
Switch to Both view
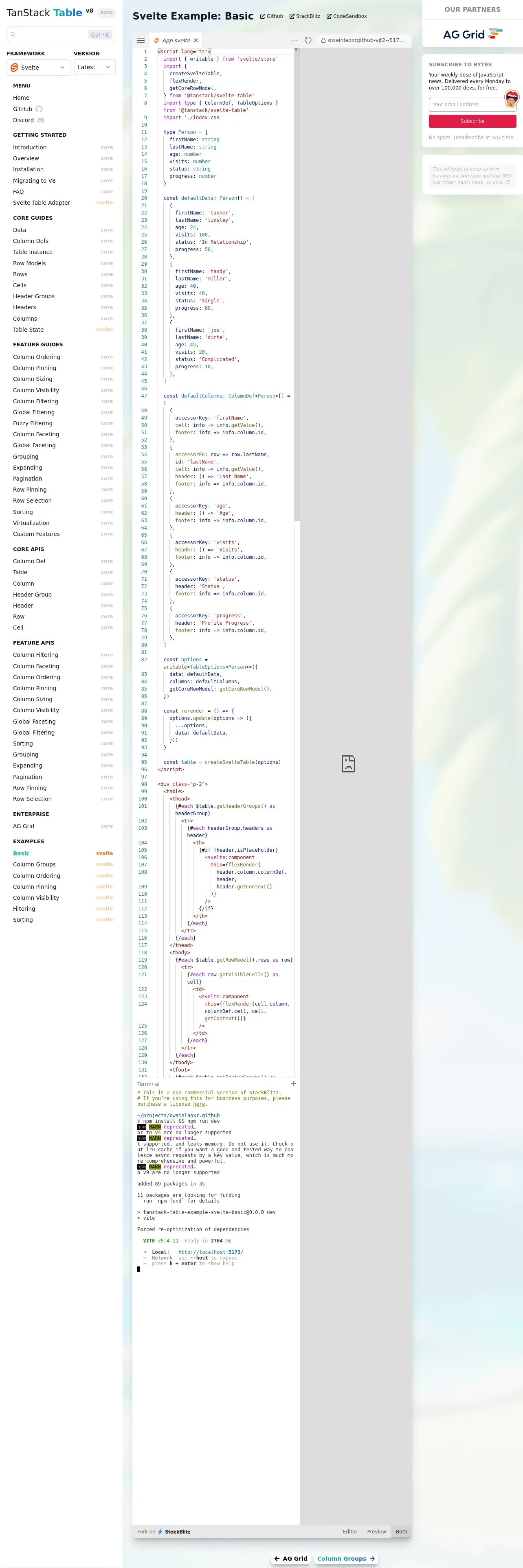401,1531
